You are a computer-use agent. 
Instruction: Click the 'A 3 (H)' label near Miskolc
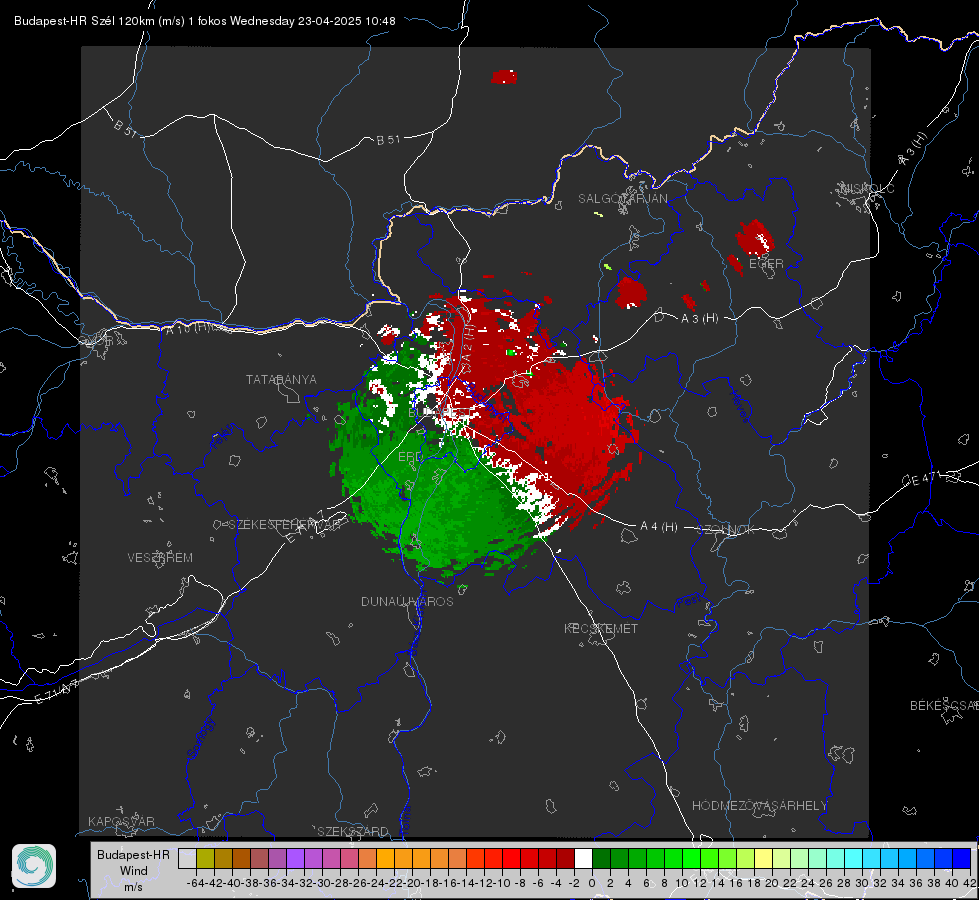pos(913,149)
